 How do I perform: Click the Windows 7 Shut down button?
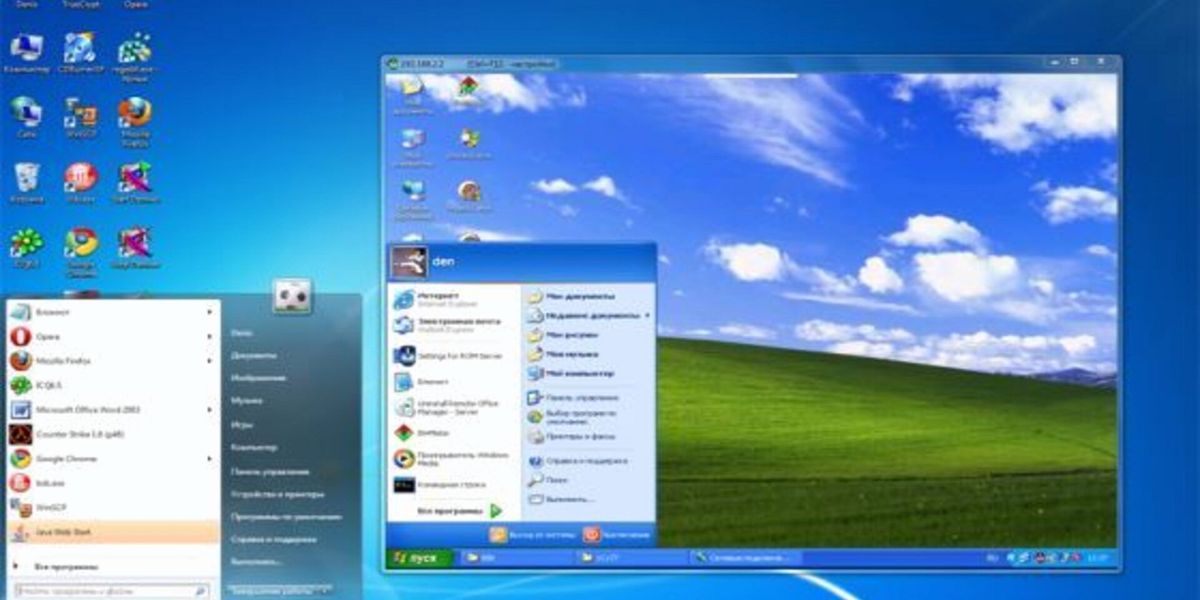tap(271, 592)
